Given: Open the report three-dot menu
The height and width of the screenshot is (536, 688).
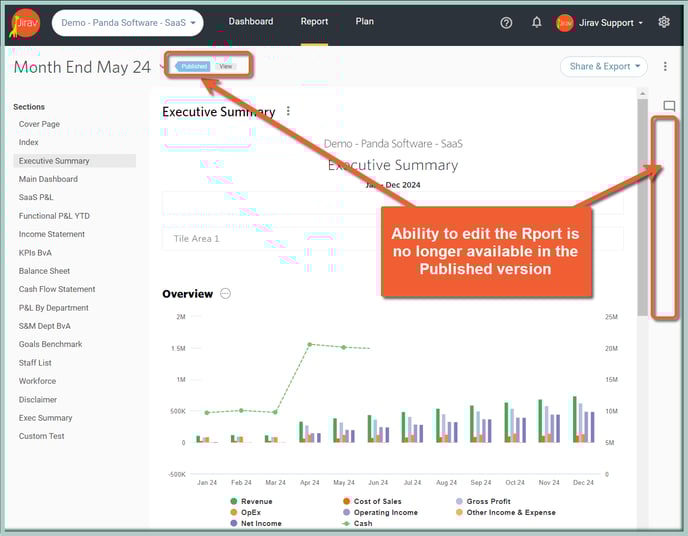Looking at the screenshot, I should tap(665, 66).
